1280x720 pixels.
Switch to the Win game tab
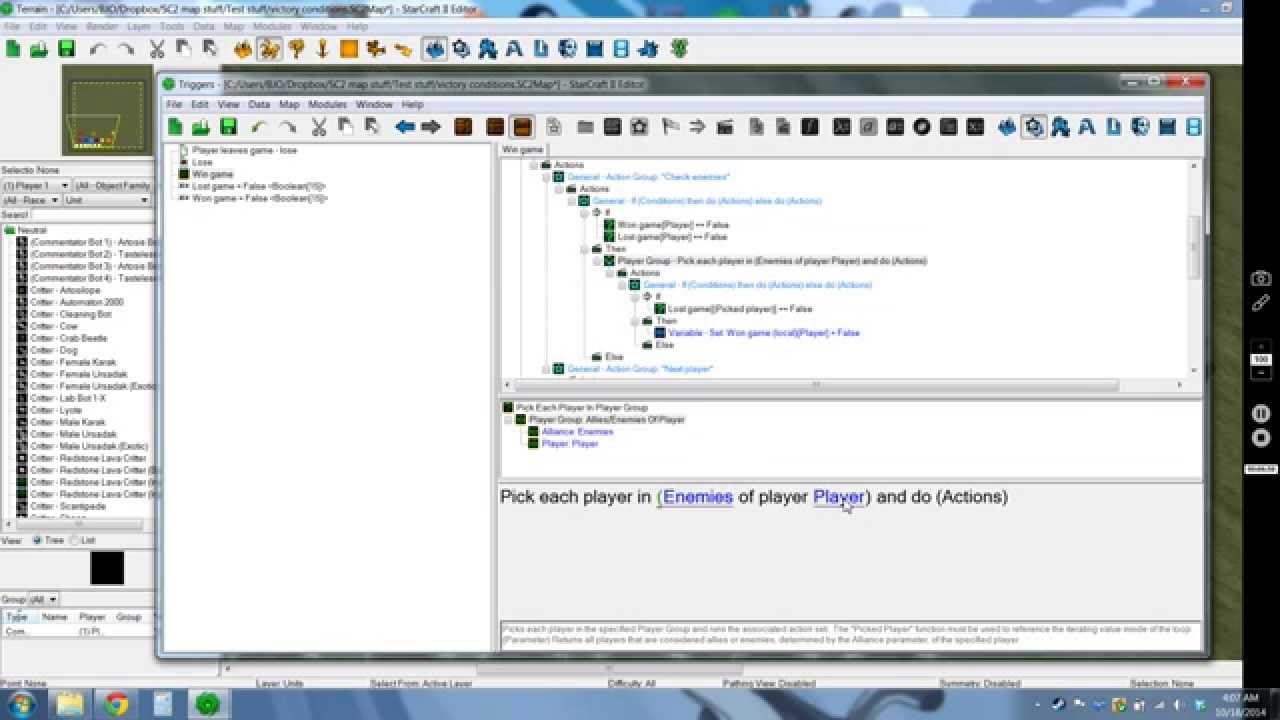(x=522, y=150)
